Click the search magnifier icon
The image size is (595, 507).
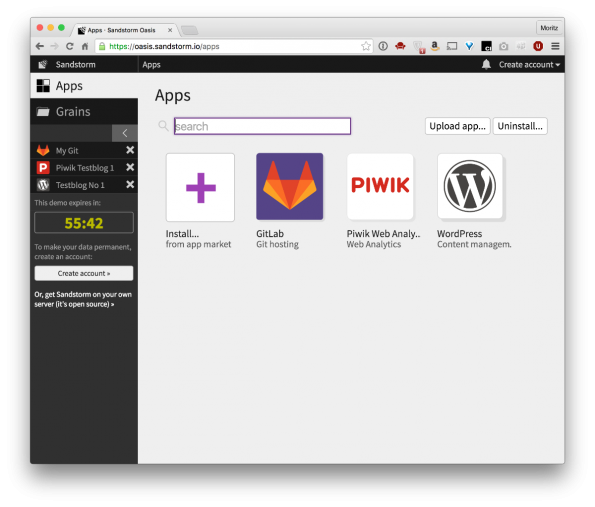pos(163,126)
